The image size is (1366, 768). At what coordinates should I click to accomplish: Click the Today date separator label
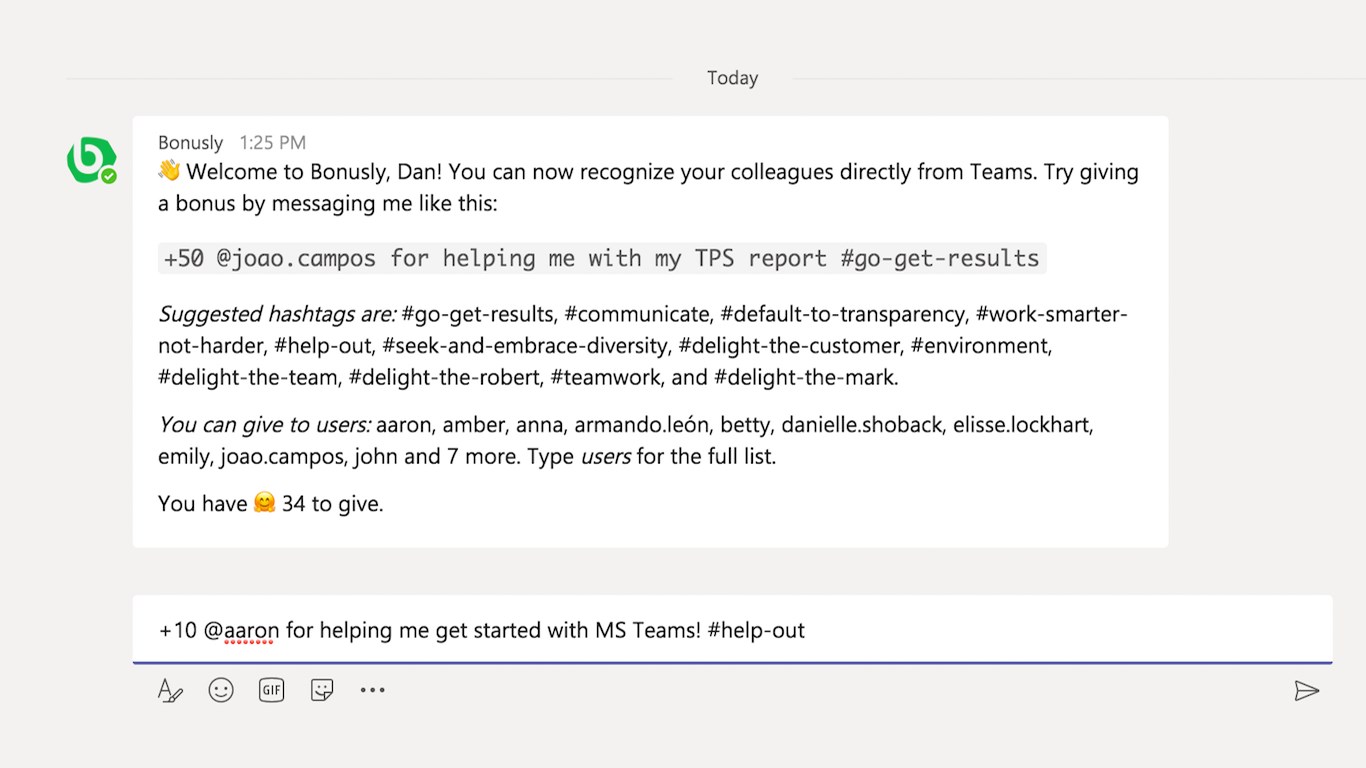(x=732, y=78)
